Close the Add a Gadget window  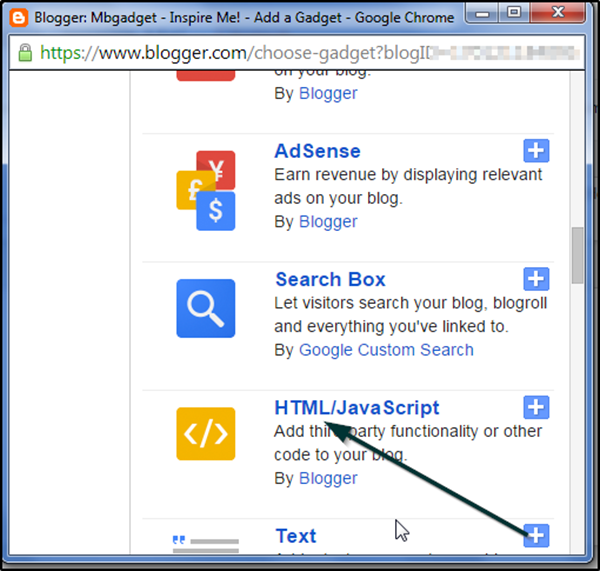coord(558,13)
